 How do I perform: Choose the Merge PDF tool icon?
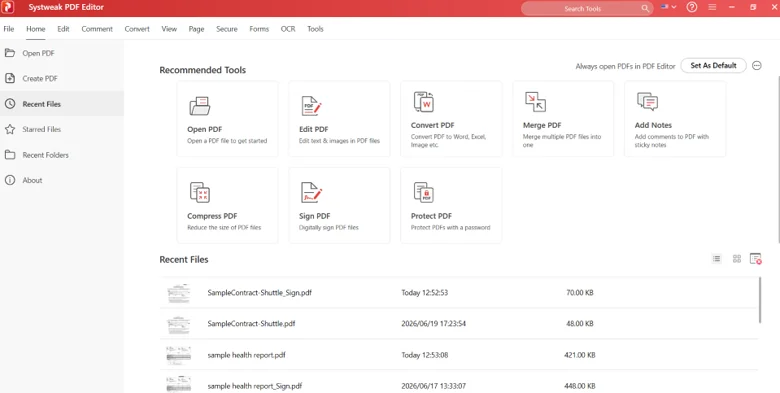535,102
